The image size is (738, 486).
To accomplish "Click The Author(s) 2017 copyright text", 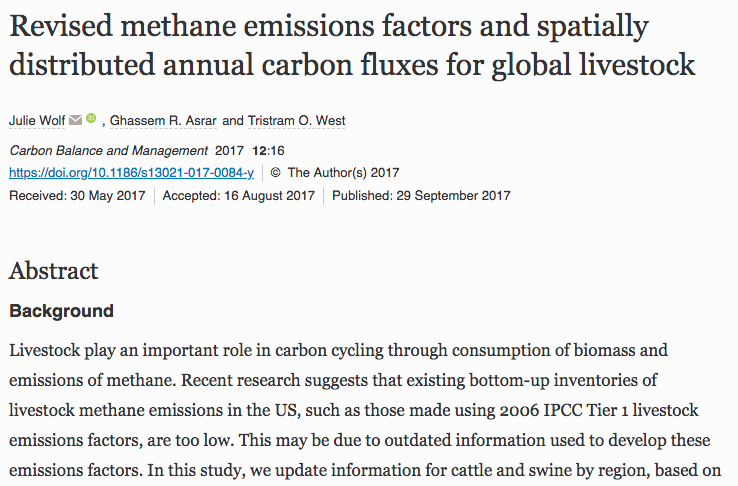I will tap(344, 173).
